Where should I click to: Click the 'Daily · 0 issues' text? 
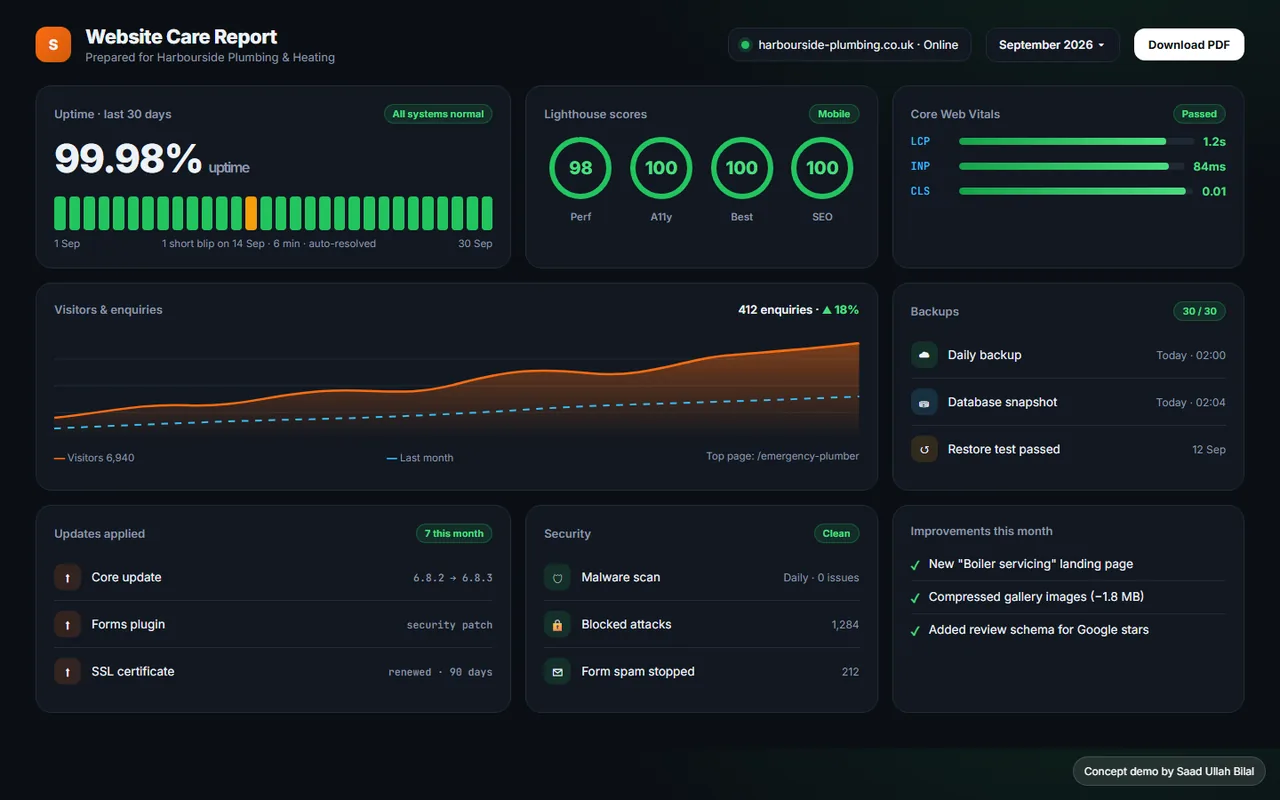pos(821,577)
